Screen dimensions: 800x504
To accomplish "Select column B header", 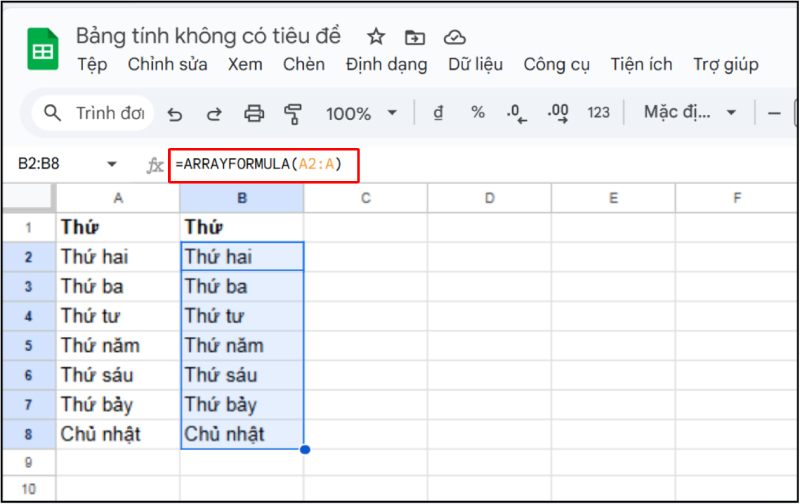I will click(x=242, y=198).
